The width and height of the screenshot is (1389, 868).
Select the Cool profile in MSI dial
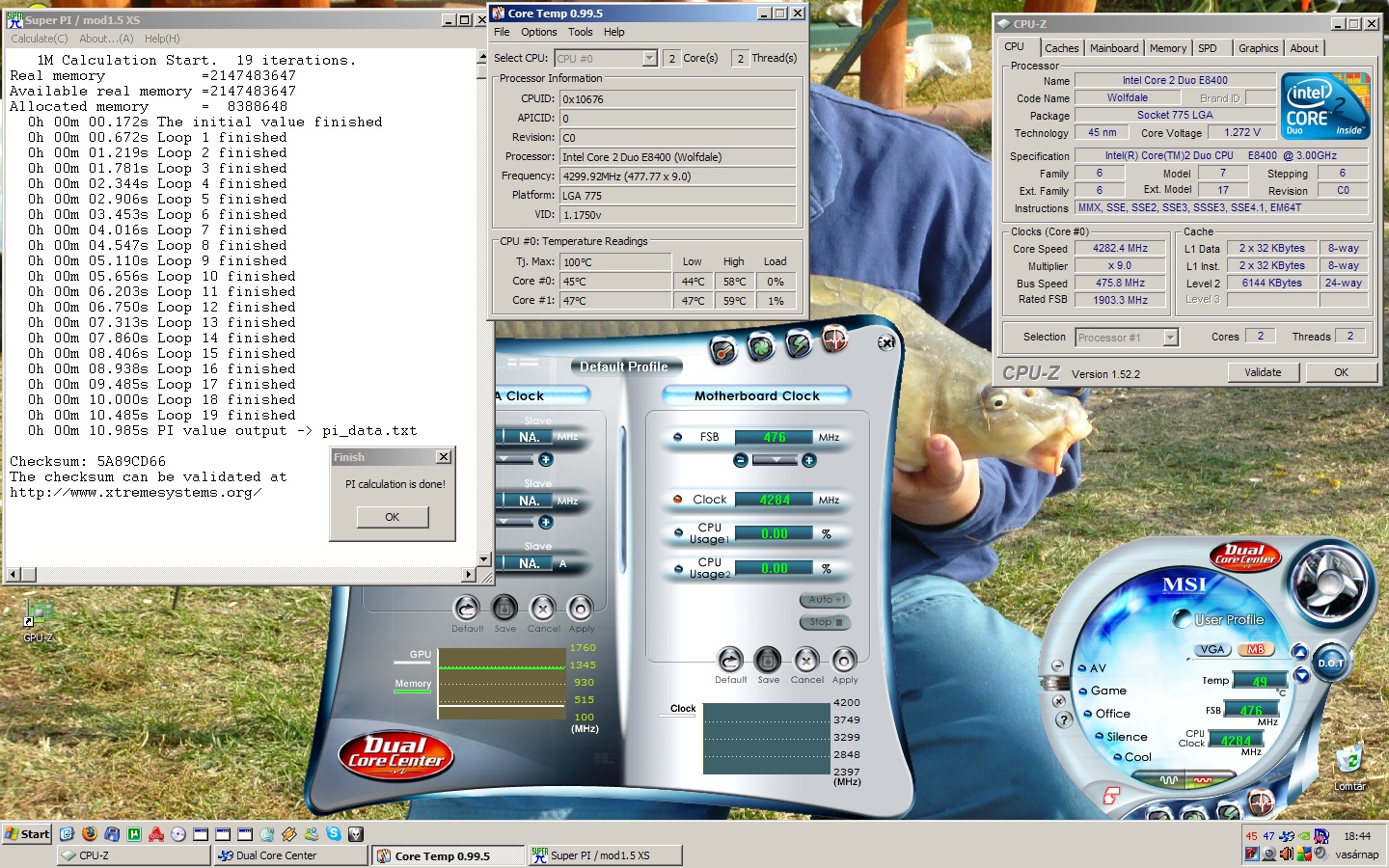click(1132, 757)
